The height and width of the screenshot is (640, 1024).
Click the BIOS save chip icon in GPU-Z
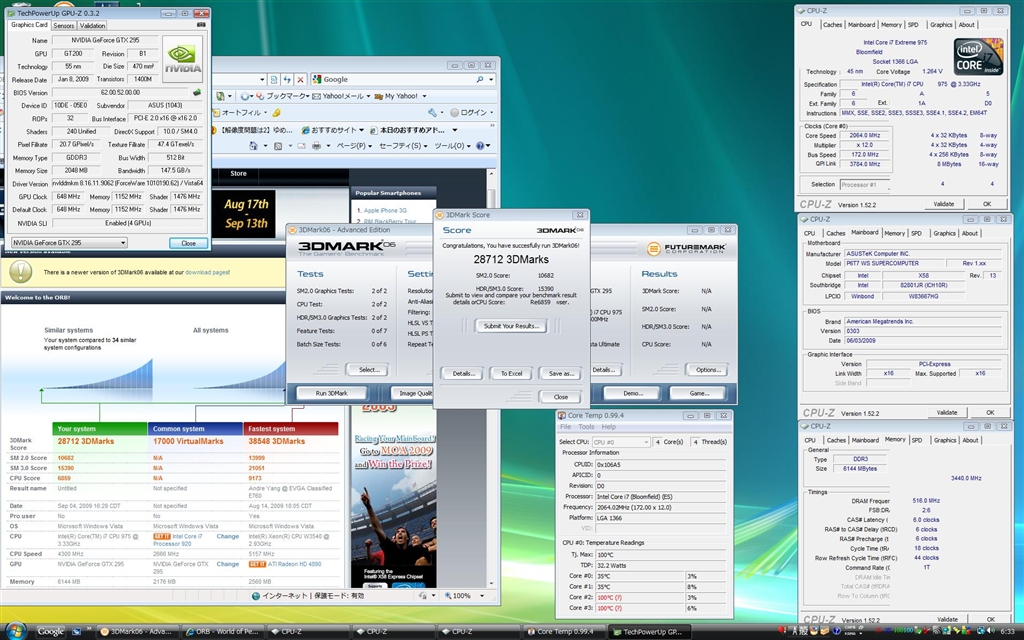click(x=197, y=92)
